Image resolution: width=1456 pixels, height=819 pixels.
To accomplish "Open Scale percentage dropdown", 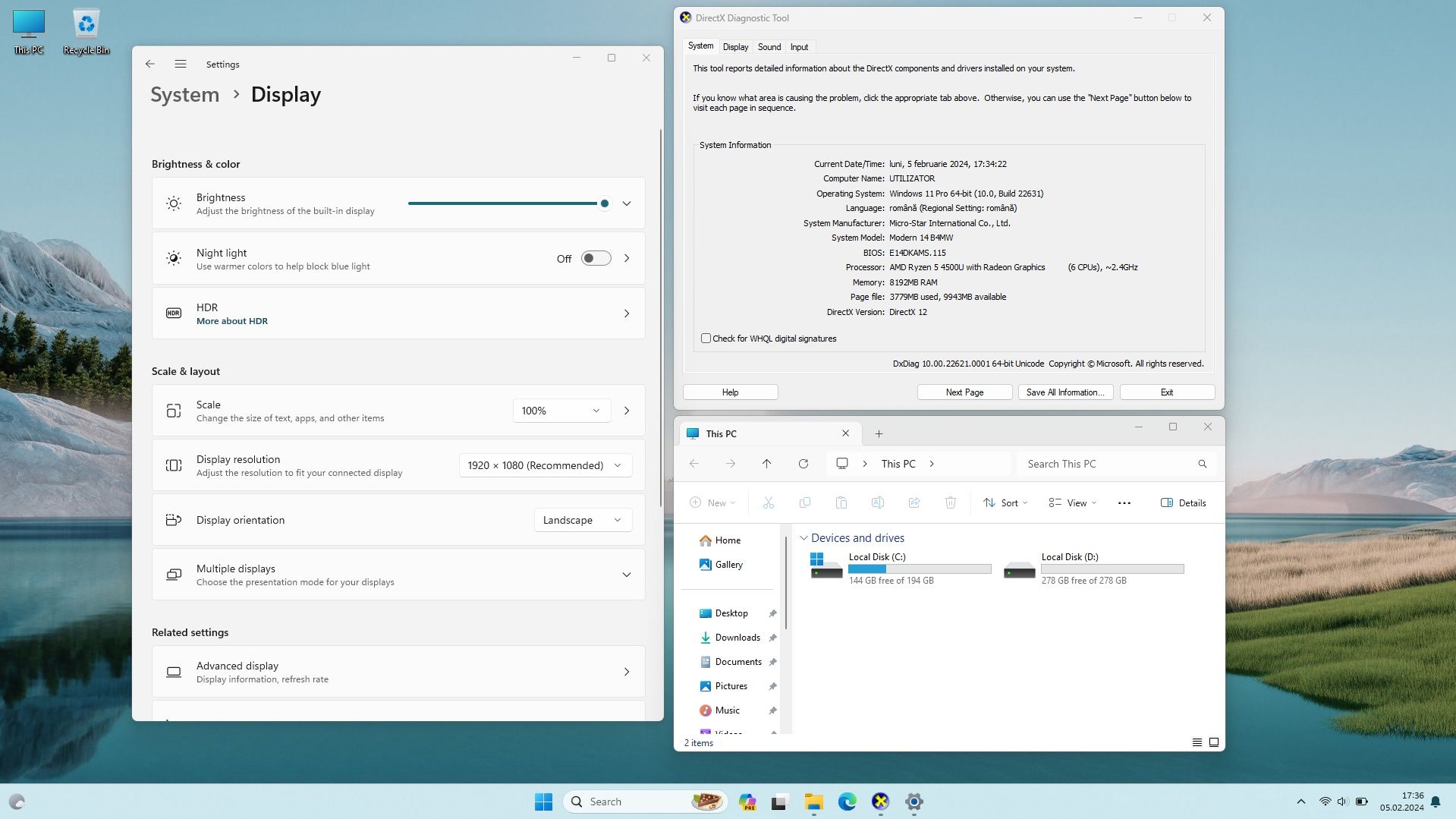I will pos(561,411).
